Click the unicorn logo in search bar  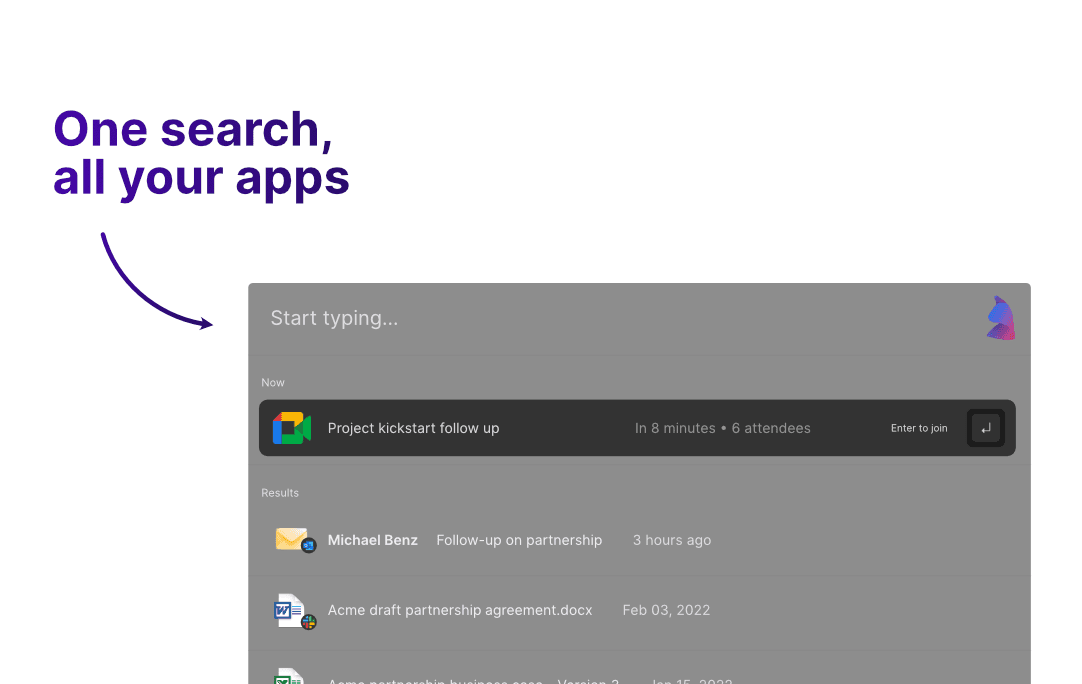click(1000, 319)
